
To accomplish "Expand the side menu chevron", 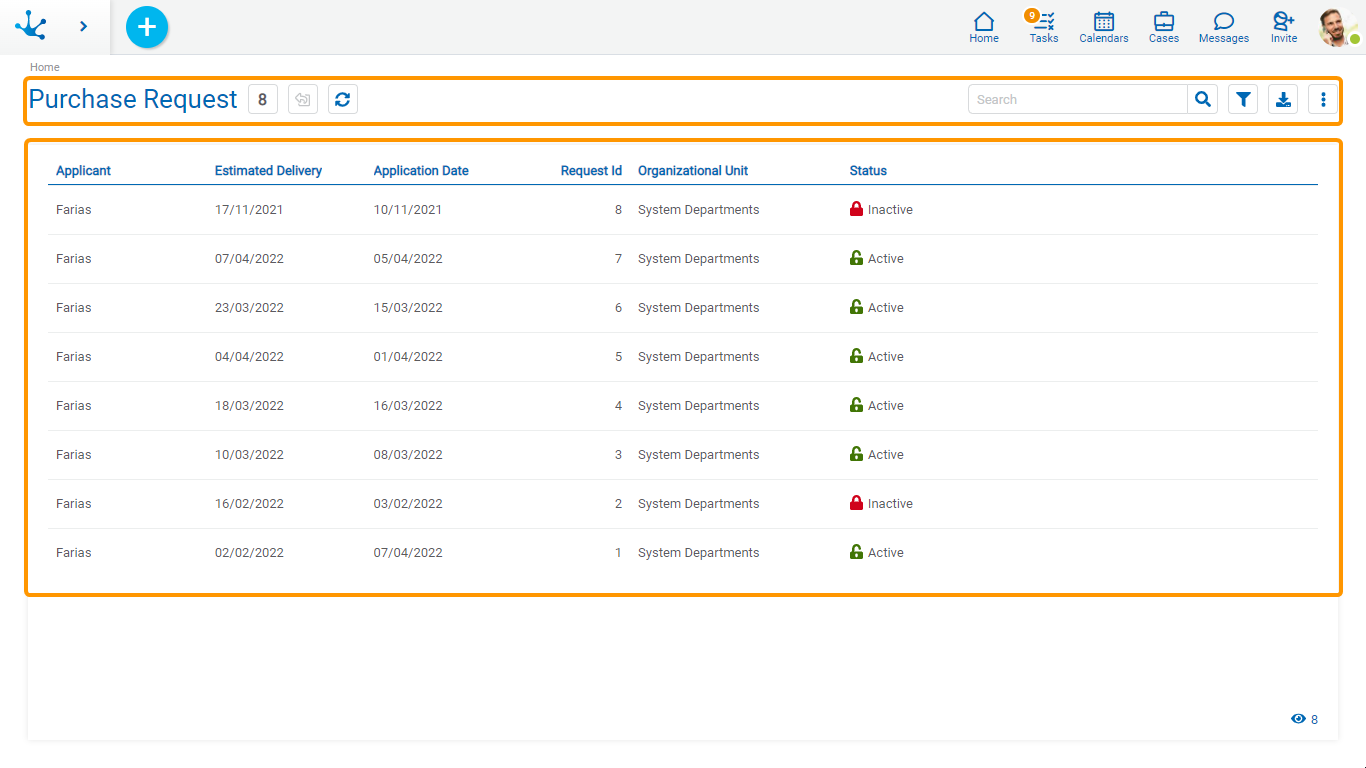I will 83,27.
